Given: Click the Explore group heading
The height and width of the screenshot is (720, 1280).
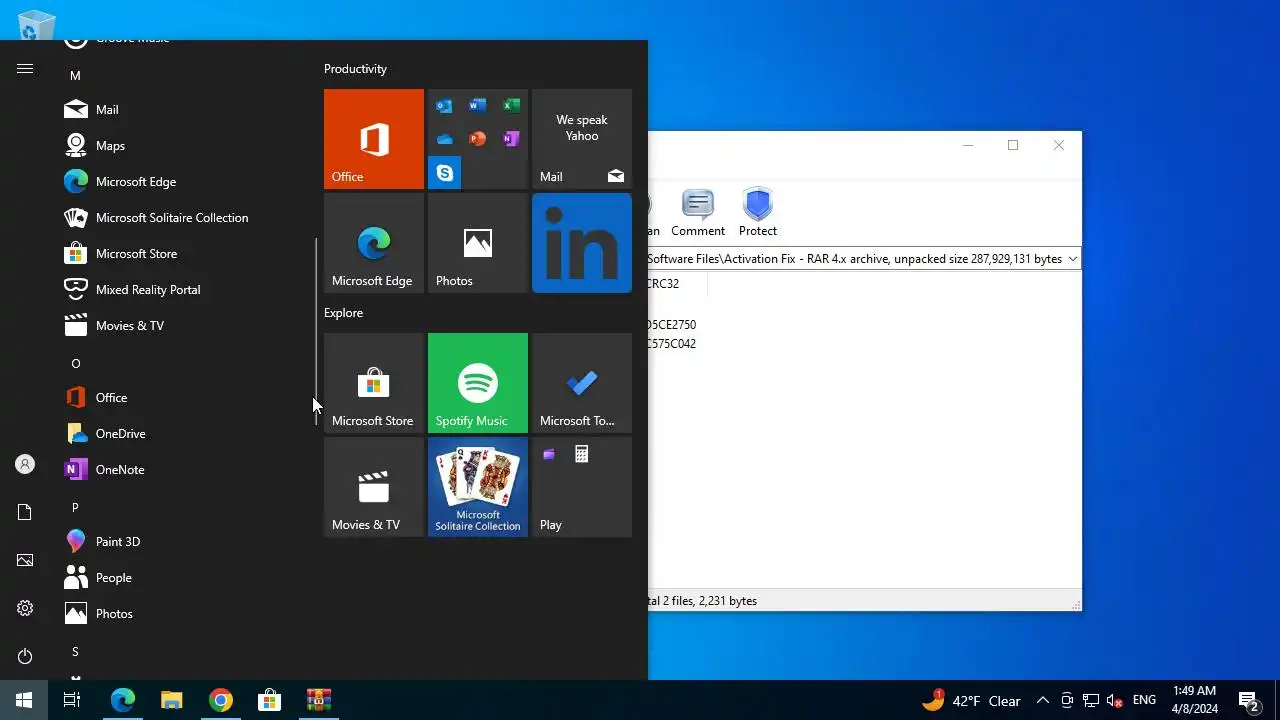Looking at the screenshot, I should 343,313.
